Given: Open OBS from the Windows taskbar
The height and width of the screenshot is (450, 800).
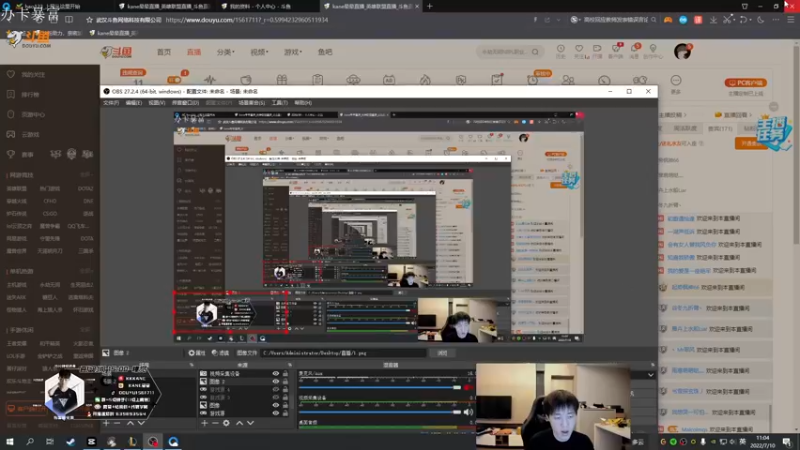Looking at the screenshot, I should click(x=153, y=441).
